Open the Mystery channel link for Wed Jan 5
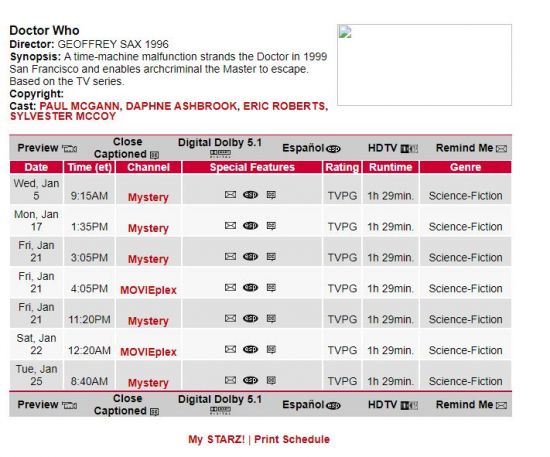The height and width of the screenshot is (457, 550). pyautogui.click(x=148, y=197)
